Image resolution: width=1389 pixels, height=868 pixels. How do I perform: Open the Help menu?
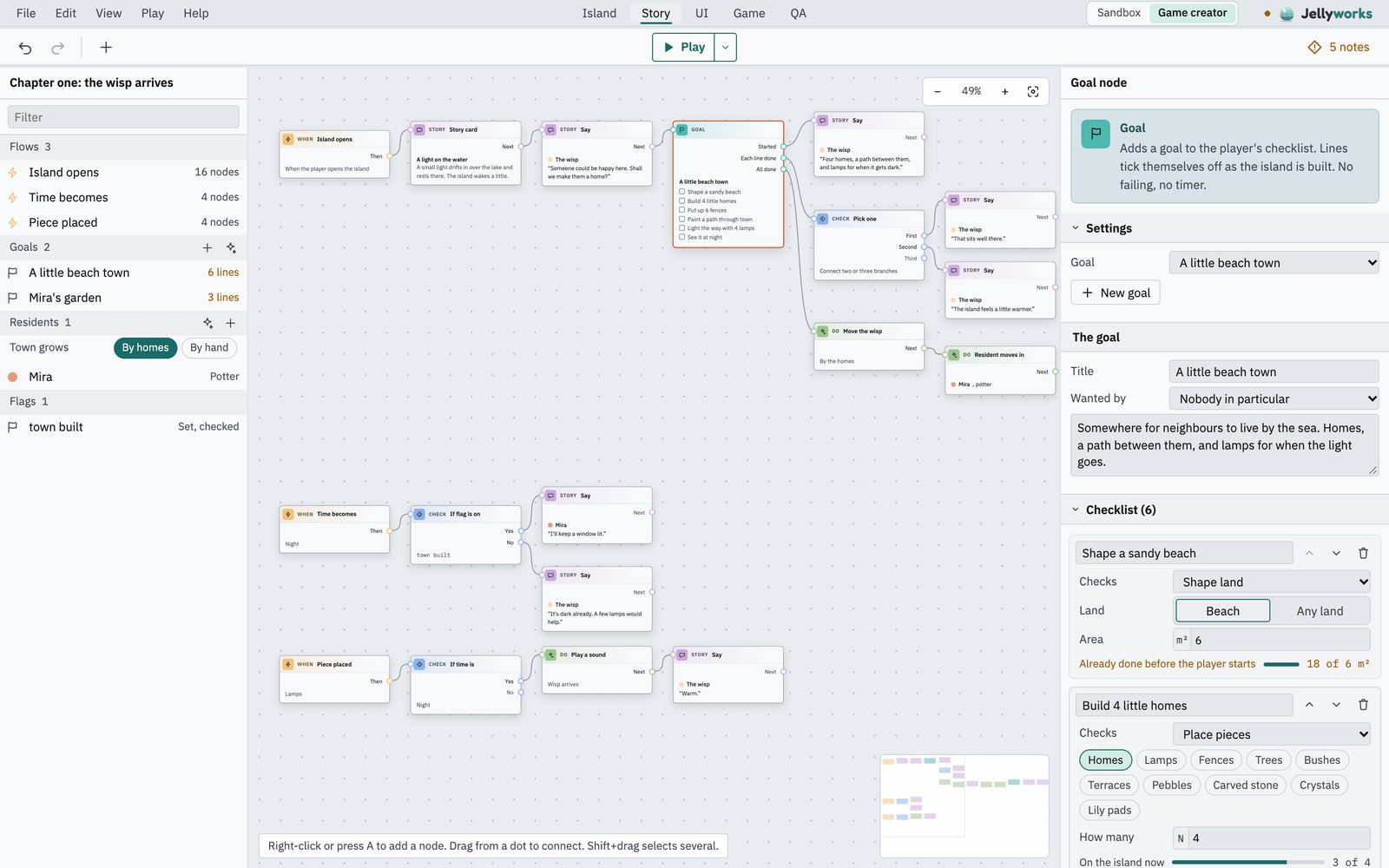point(196,13)
